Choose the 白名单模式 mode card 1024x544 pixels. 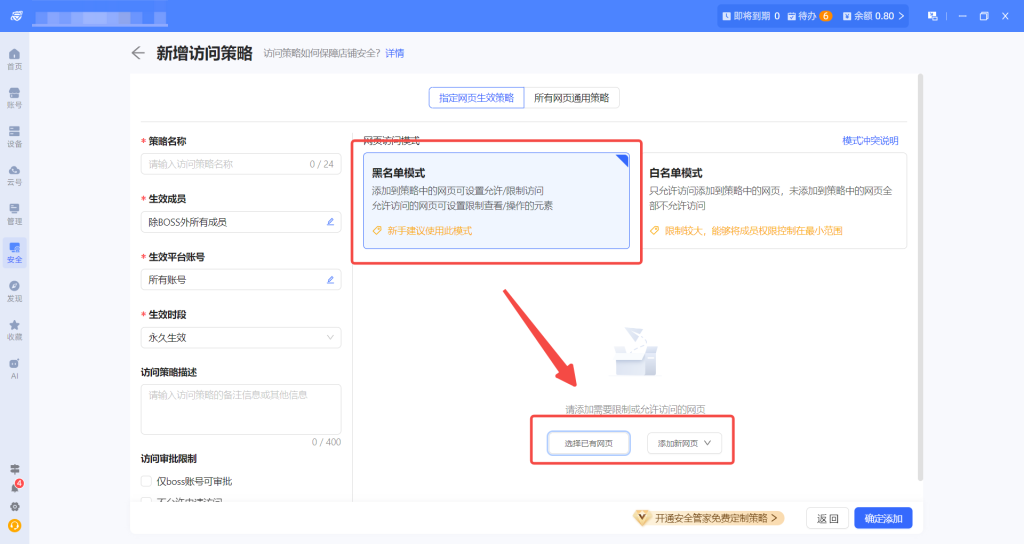tap(774, 200)
